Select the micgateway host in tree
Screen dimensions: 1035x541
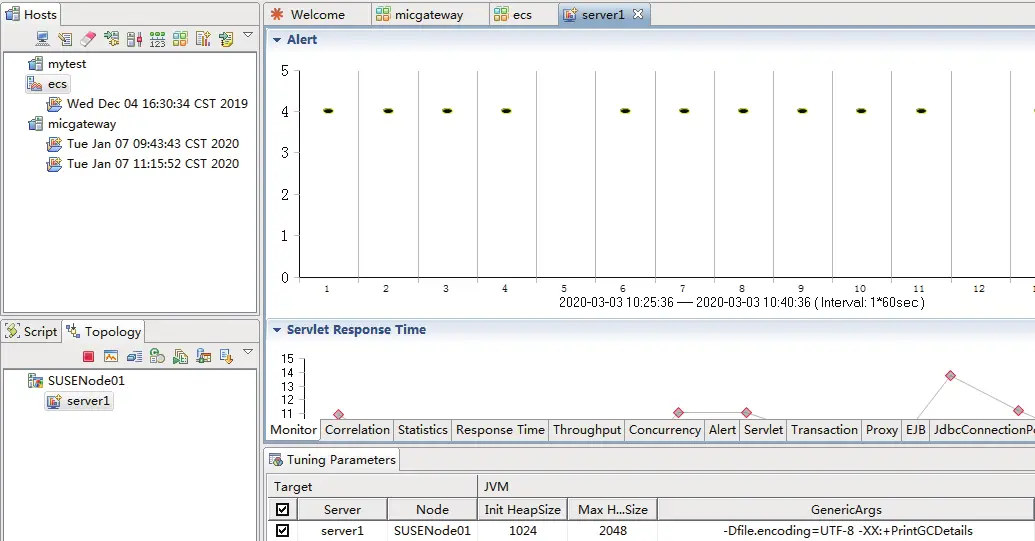coord(82,124)
